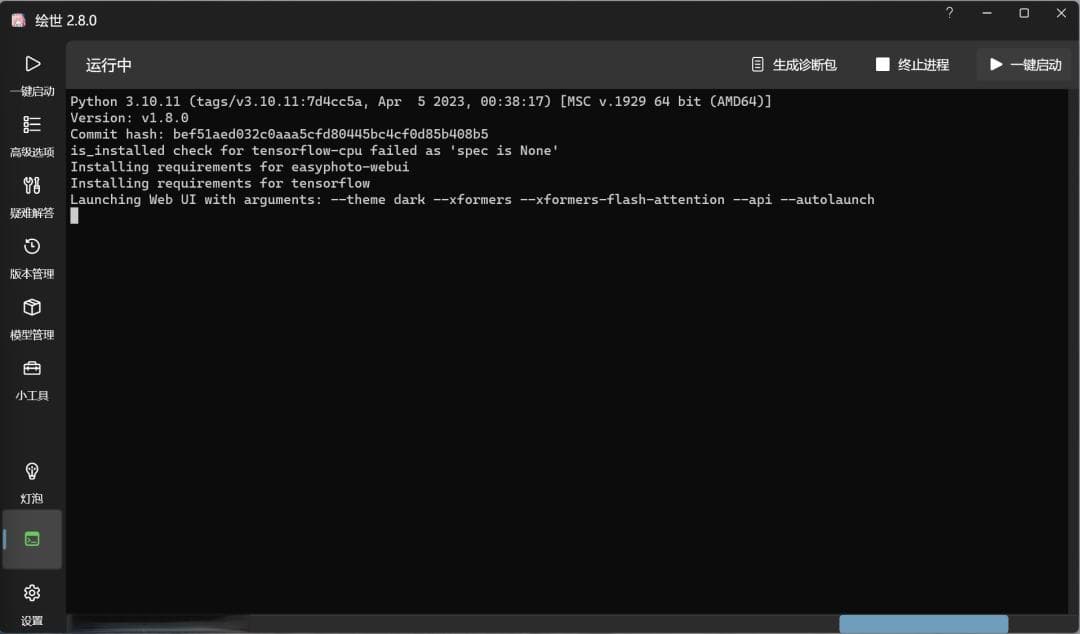Screen dimensions: 1080x634
Task: Click the question mark help icon
Action: [x=949, y=13]
